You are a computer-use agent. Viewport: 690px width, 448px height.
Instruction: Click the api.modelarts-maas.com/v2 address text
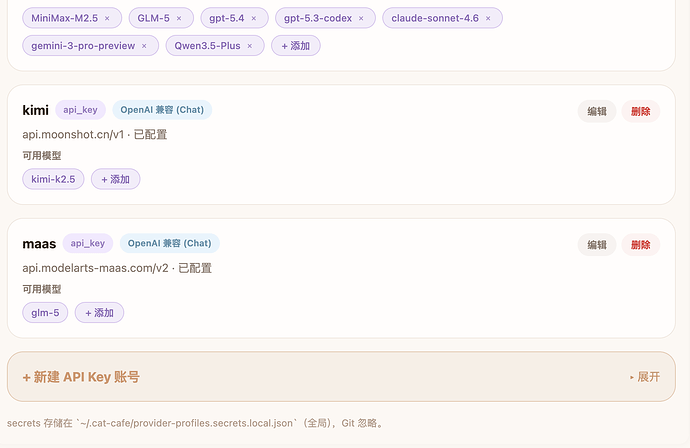(x=95, y=268)
